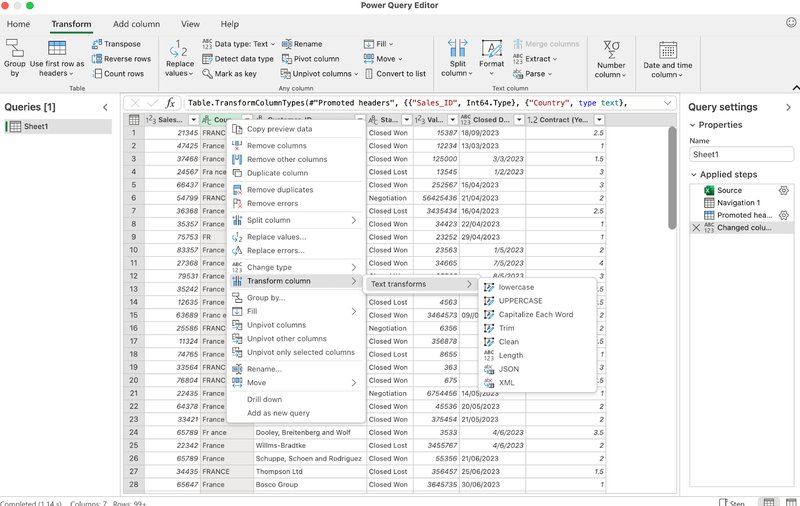Choose Remove duplicates
The width and height of the screenshot is (800, 506).
296,190
